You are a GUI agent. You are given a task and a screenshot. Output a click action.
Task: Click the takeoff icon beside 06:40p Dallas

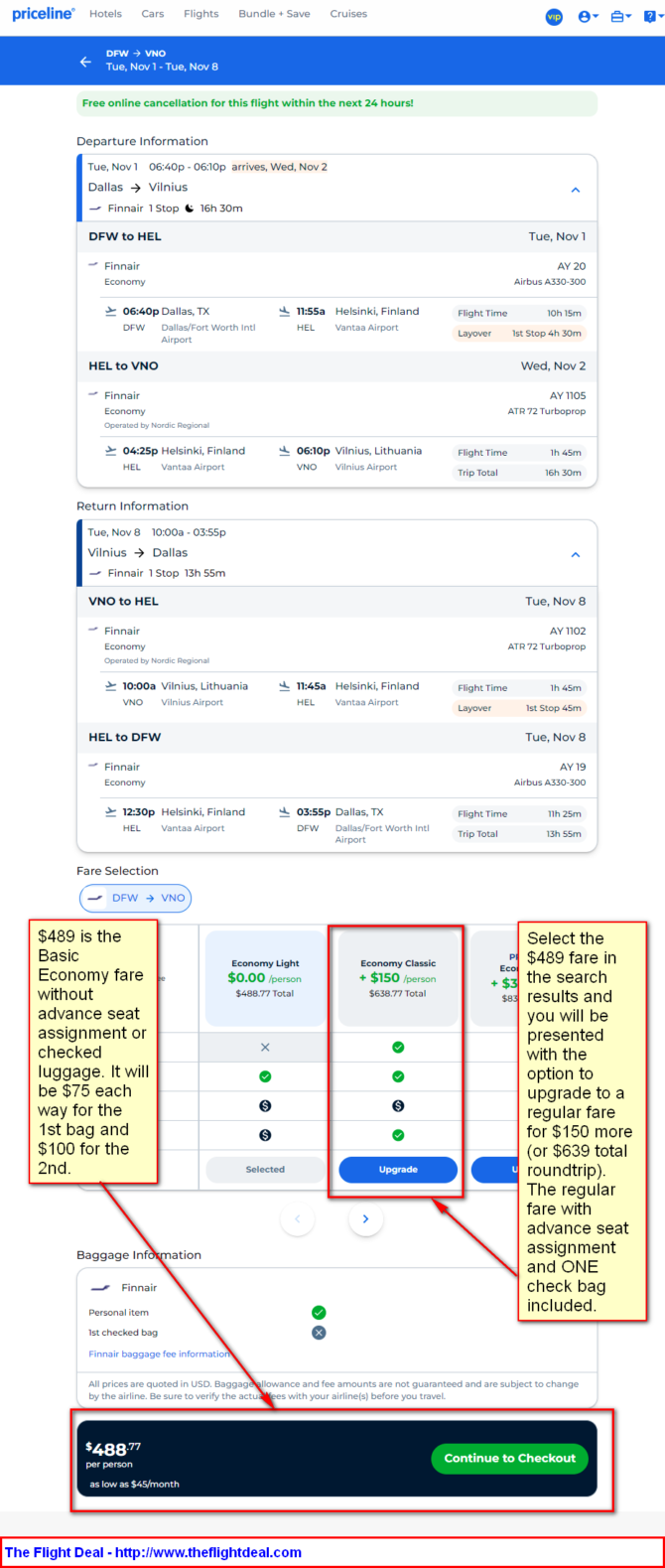111,311
